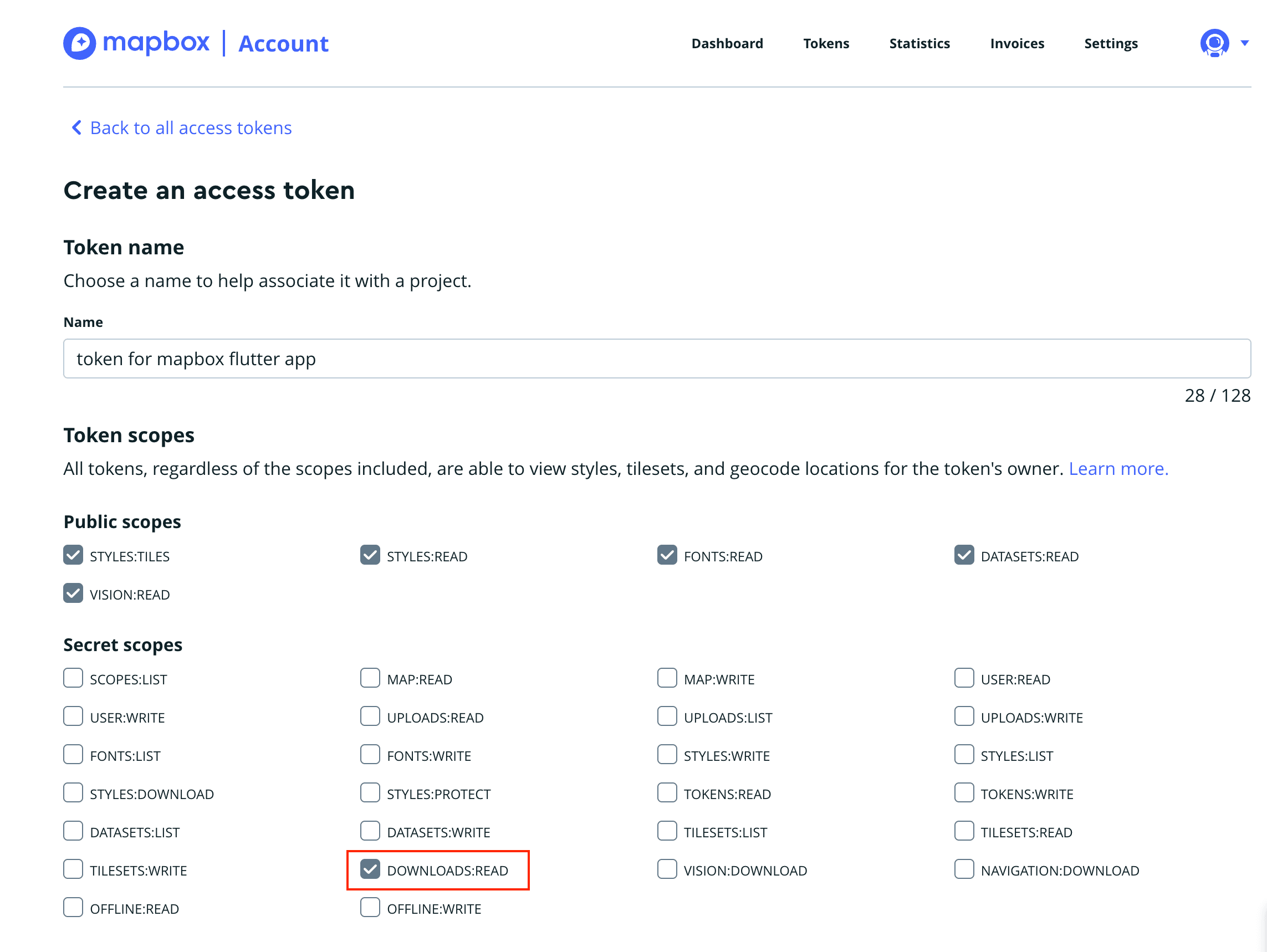Check the UPLOADS:READ scope
Image resolution: width=1267 pixels, height=952 pixels.
[370, 716]
